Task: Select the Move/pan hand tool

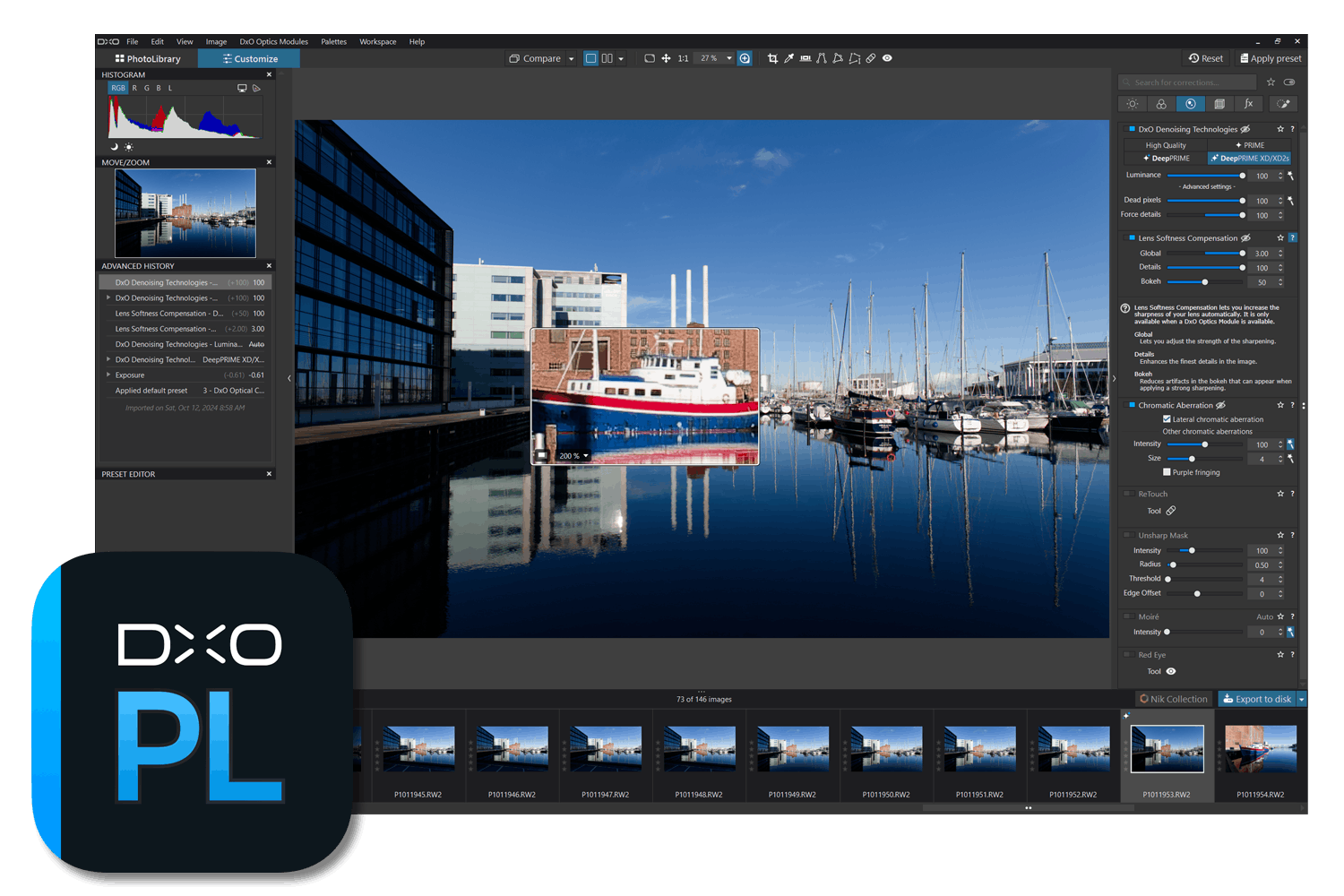Action: (666, 58)
